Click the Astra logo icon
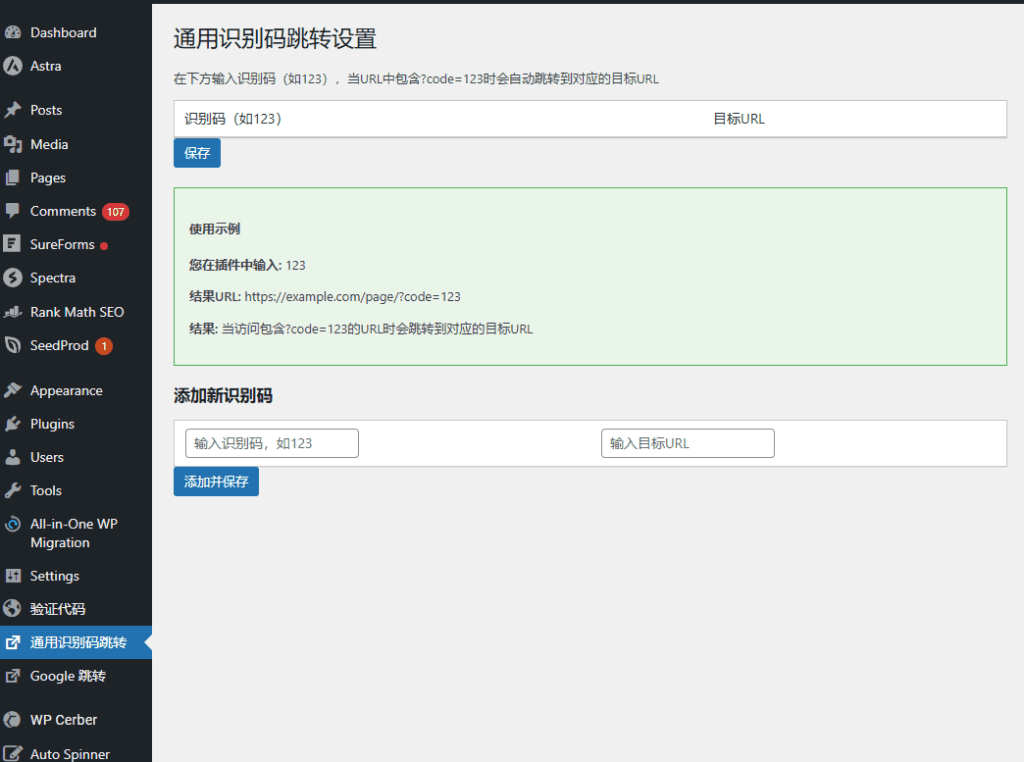Viewport: 1024px width, 762px height. click(x=12, y=66)
